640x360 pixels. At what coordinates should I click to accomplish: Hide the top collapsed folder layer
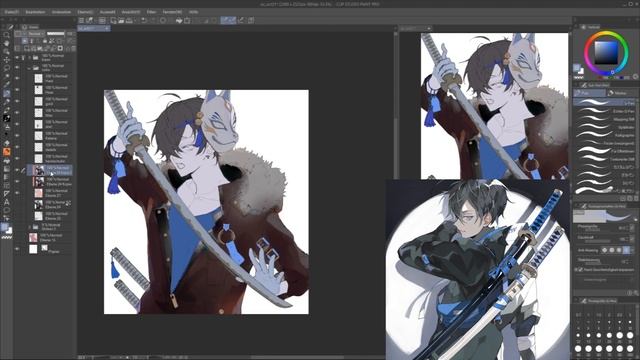(x=17, y=58)
